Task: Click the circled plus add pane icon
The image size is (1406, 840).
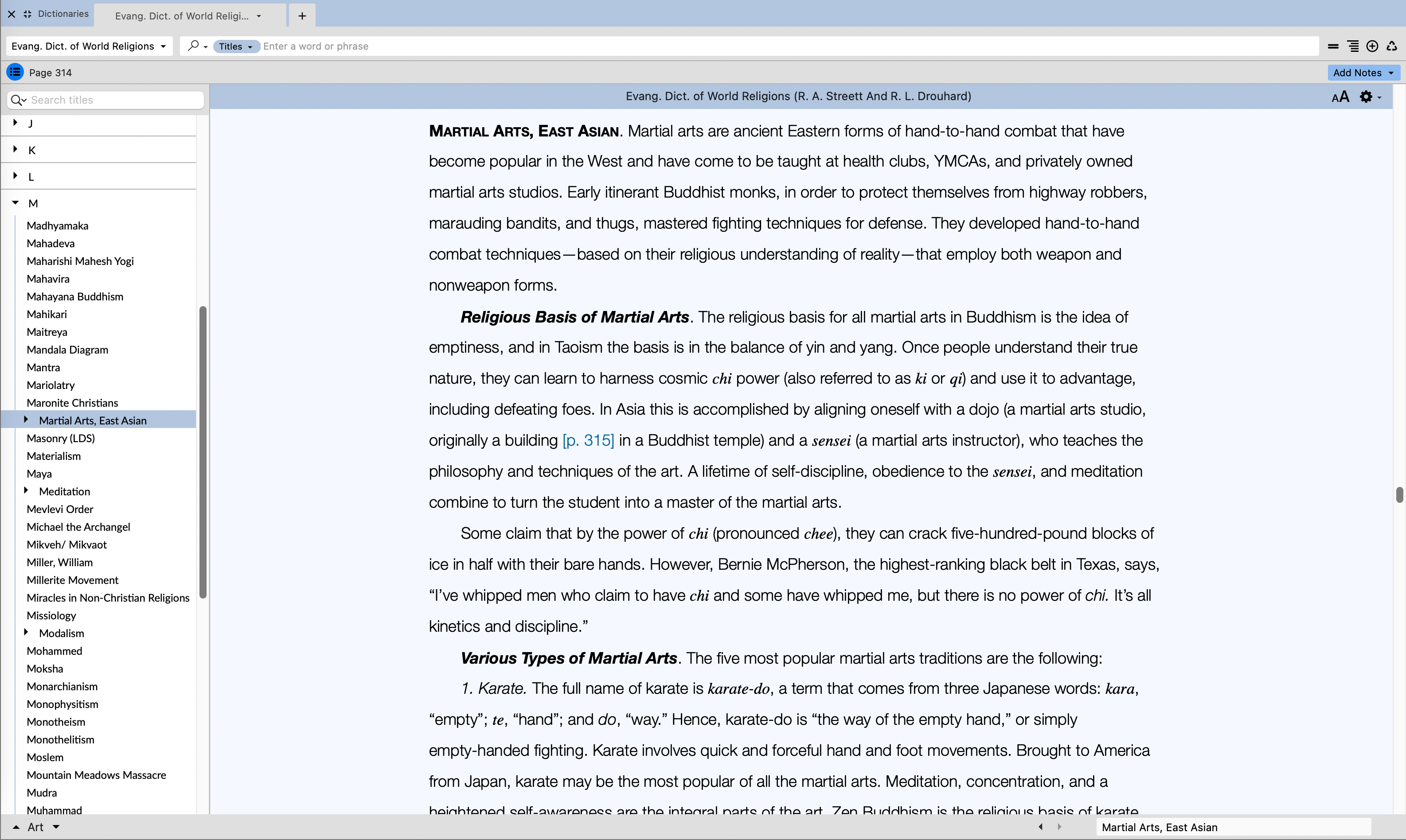Action: click(1372, 47)
